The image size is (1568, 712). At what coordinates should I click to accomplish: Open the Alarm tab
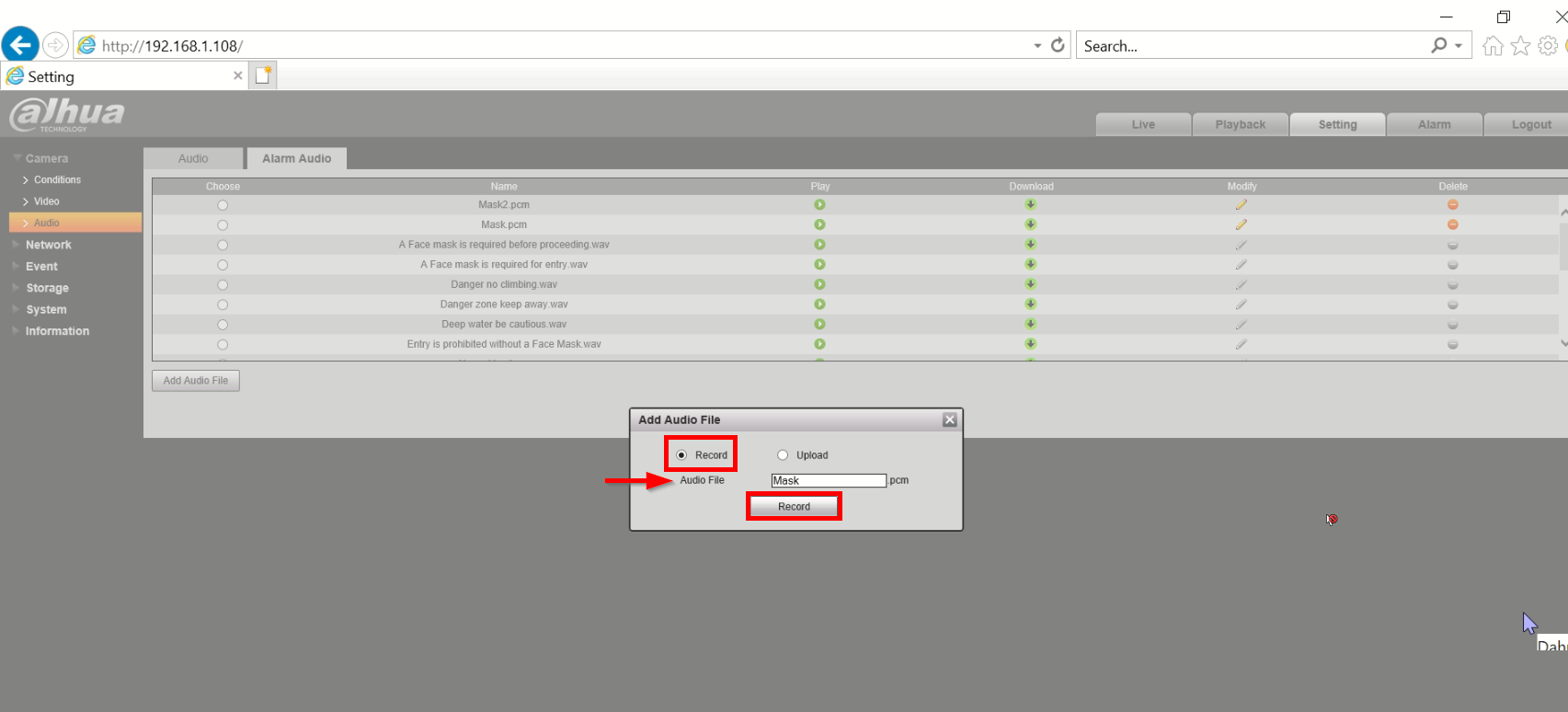pos(1435,124)
